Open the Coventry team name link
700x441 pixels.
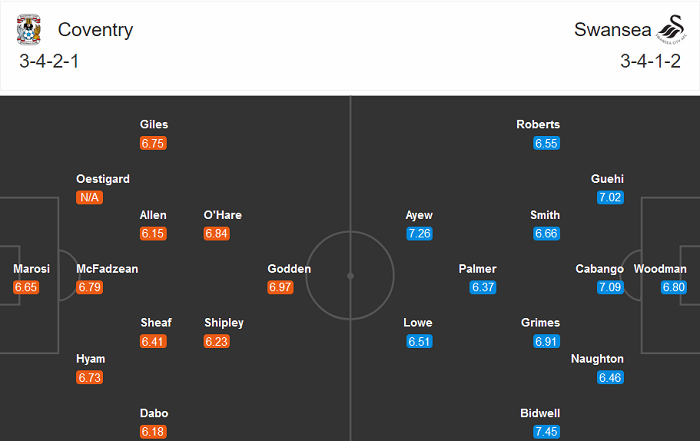[95, 30]
